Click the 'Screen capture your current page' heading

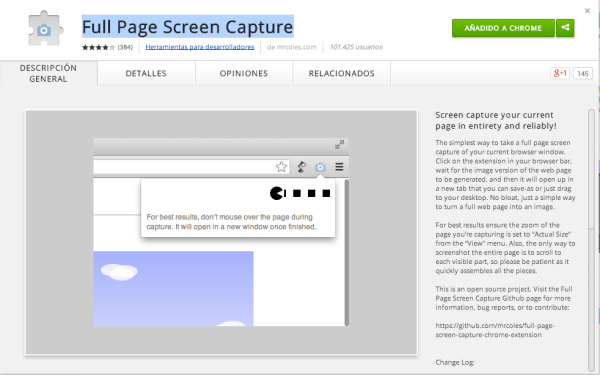pos(496,121)
